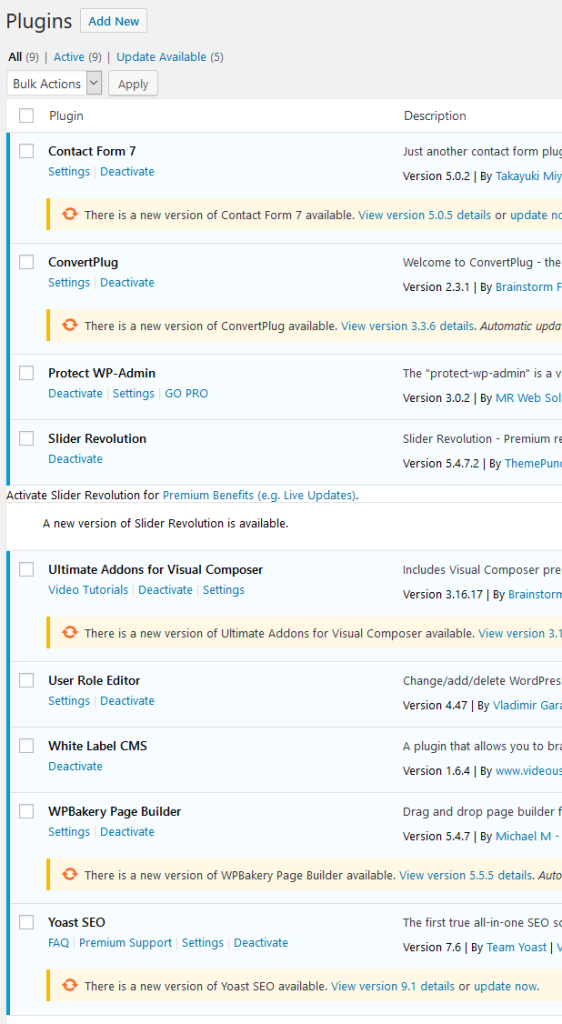
Task: Click update now for Yoast SEO
Action: [507, 985]
